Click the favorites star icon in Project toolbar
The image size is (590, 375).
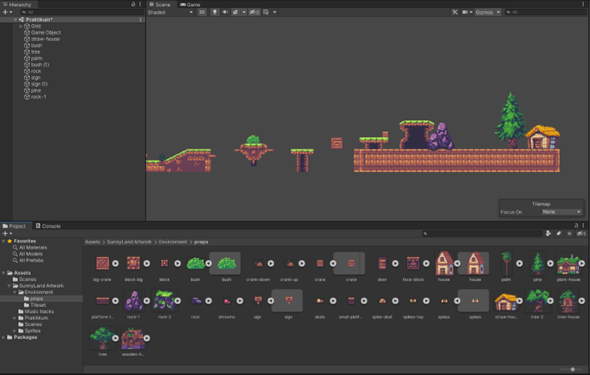click(569, 234)
